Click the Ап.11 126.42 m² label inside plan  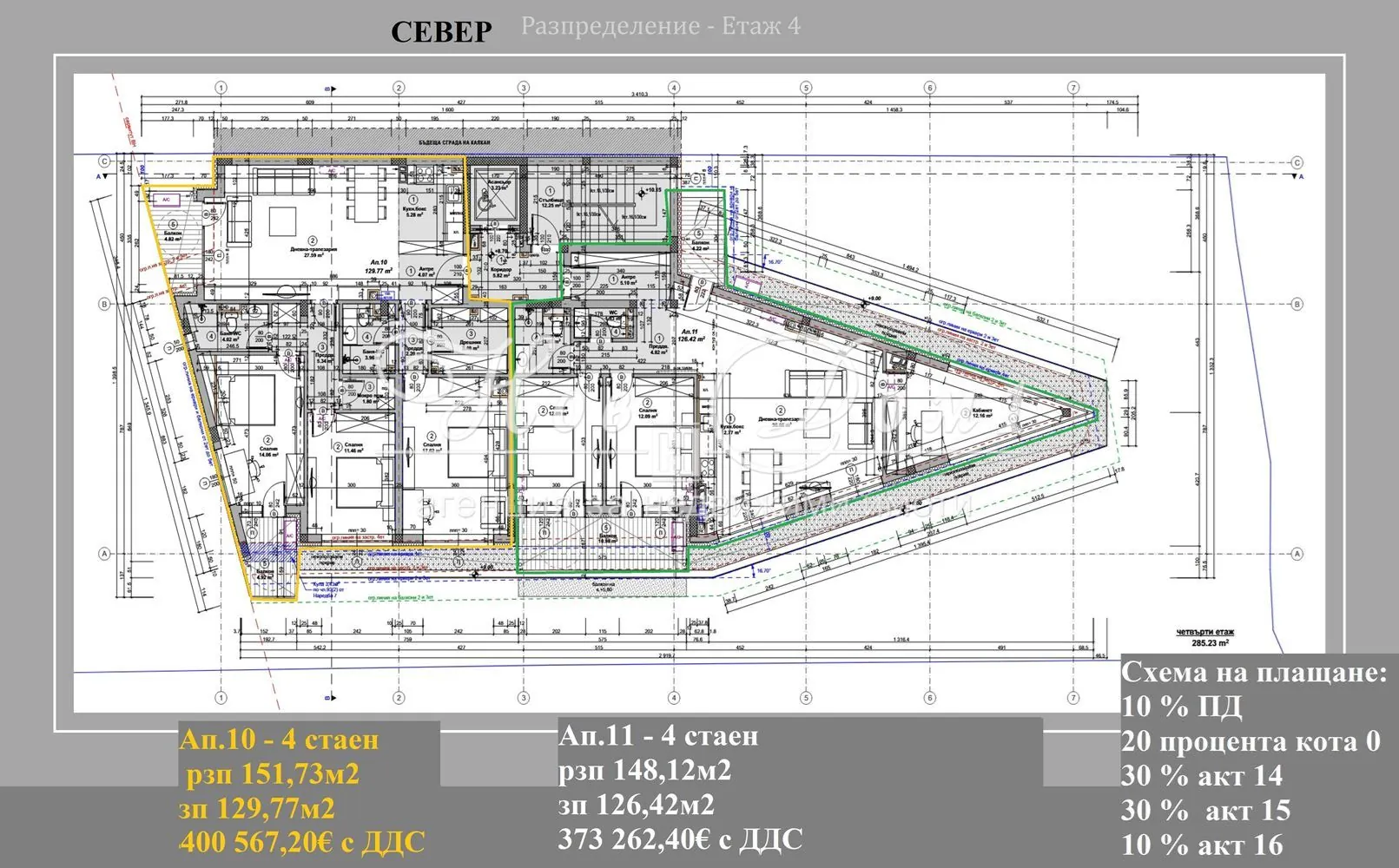pyautogui.click(x=692, y=335)
